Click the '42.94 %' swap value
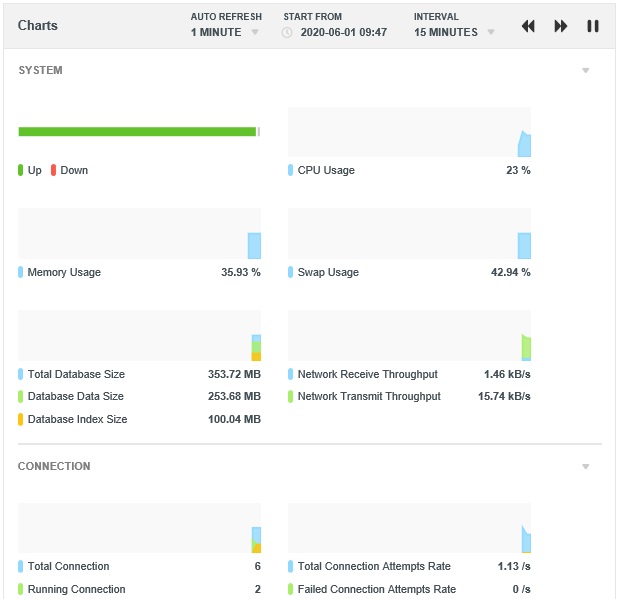 [x=510, y=272]
